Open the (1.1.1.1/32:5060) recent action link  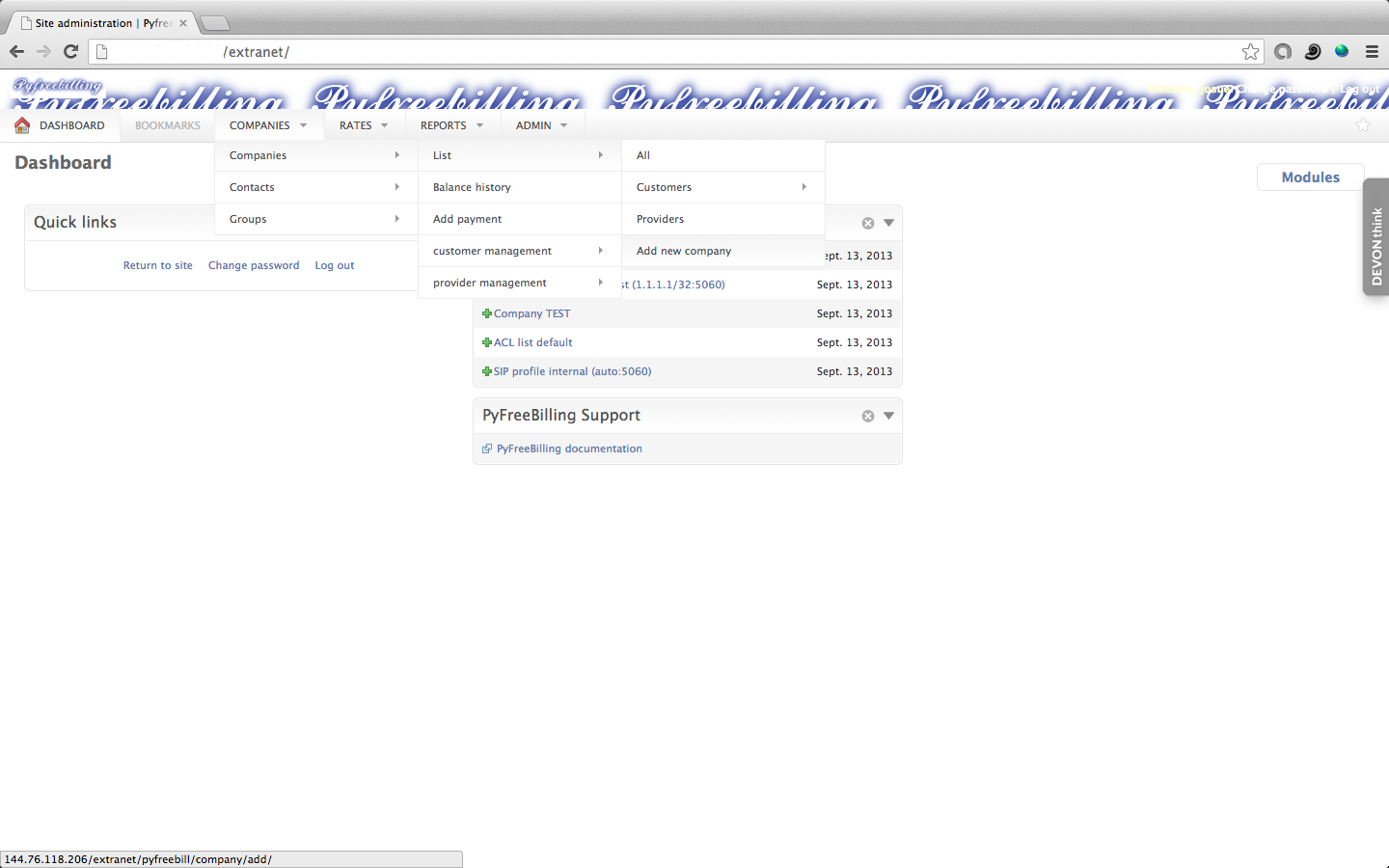point(674,285)
